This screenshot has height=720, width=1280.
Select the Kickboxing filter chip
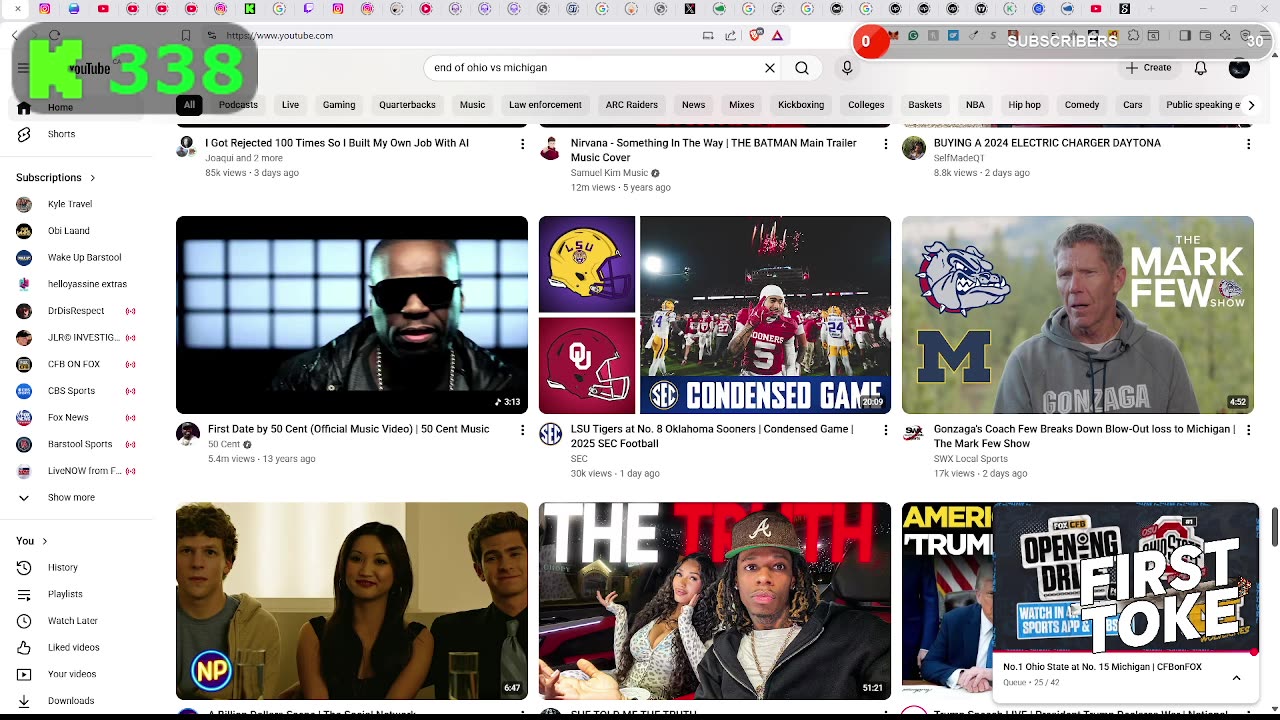[801, 105]
